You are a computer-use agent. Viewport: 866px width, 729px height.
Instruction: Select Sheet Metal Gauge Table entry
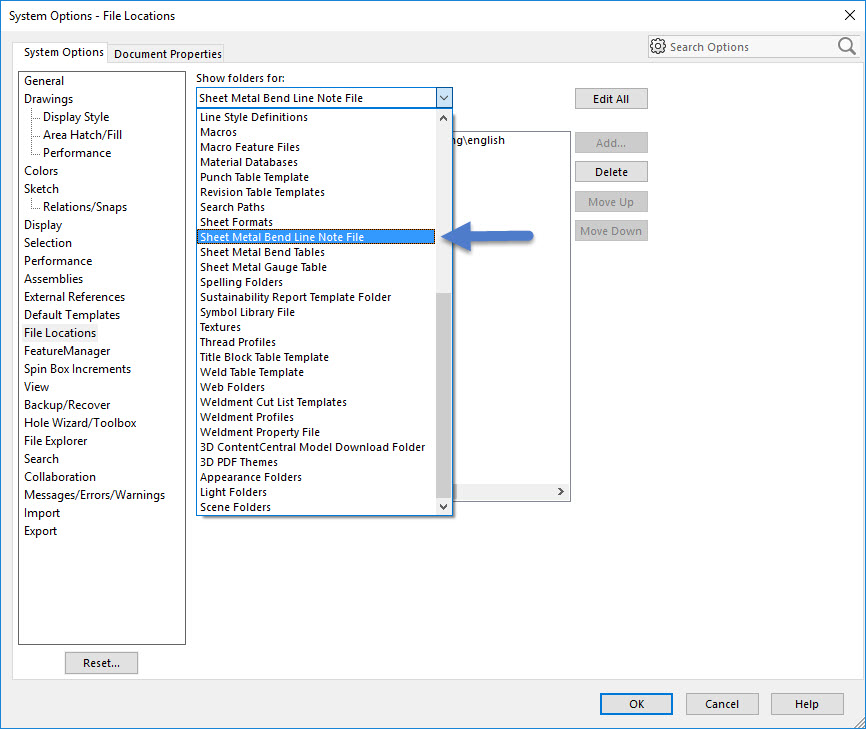pos(263,267)
